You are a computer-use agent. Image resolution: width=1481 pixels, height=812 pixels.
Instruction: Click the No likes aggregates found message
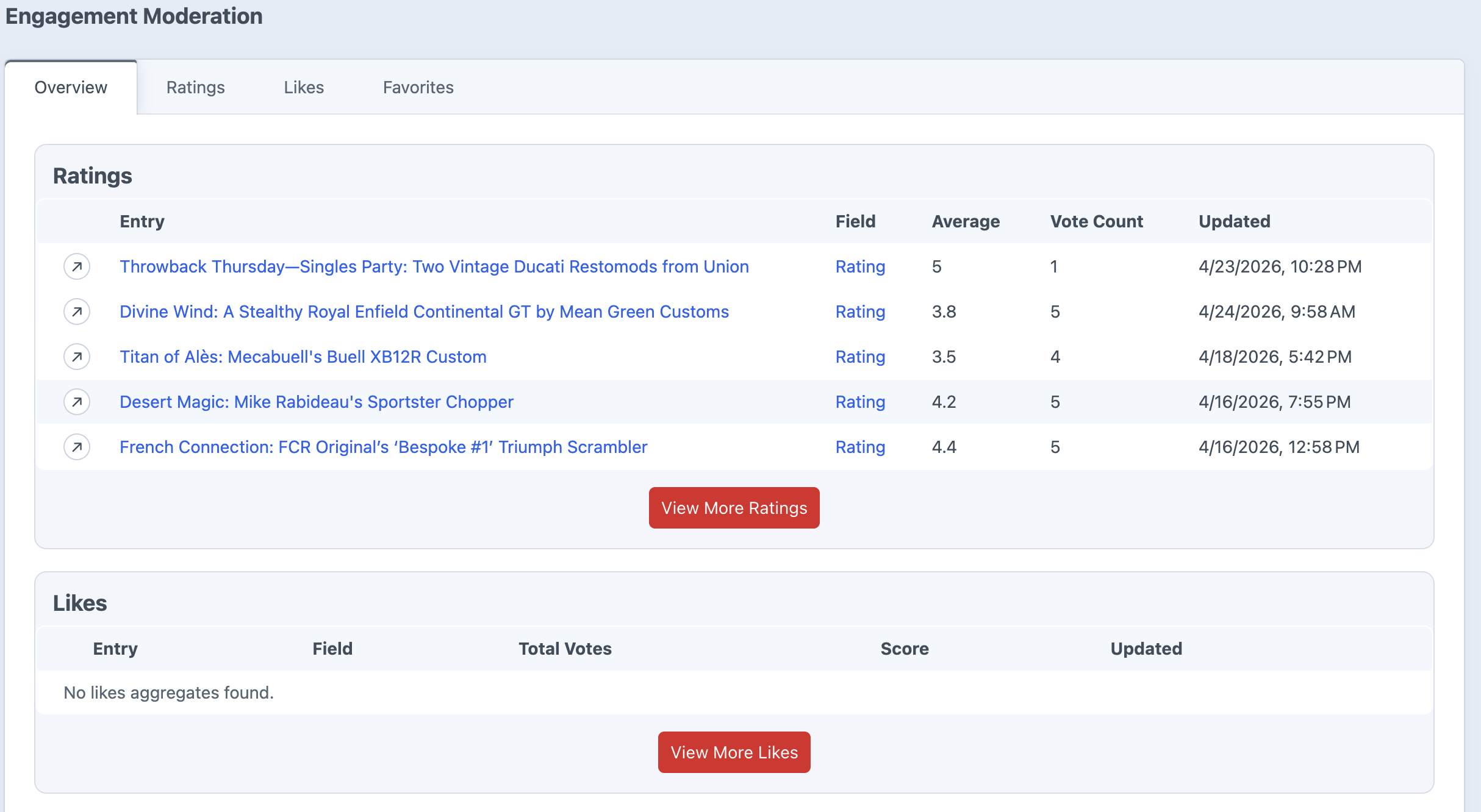click(168, 693)
